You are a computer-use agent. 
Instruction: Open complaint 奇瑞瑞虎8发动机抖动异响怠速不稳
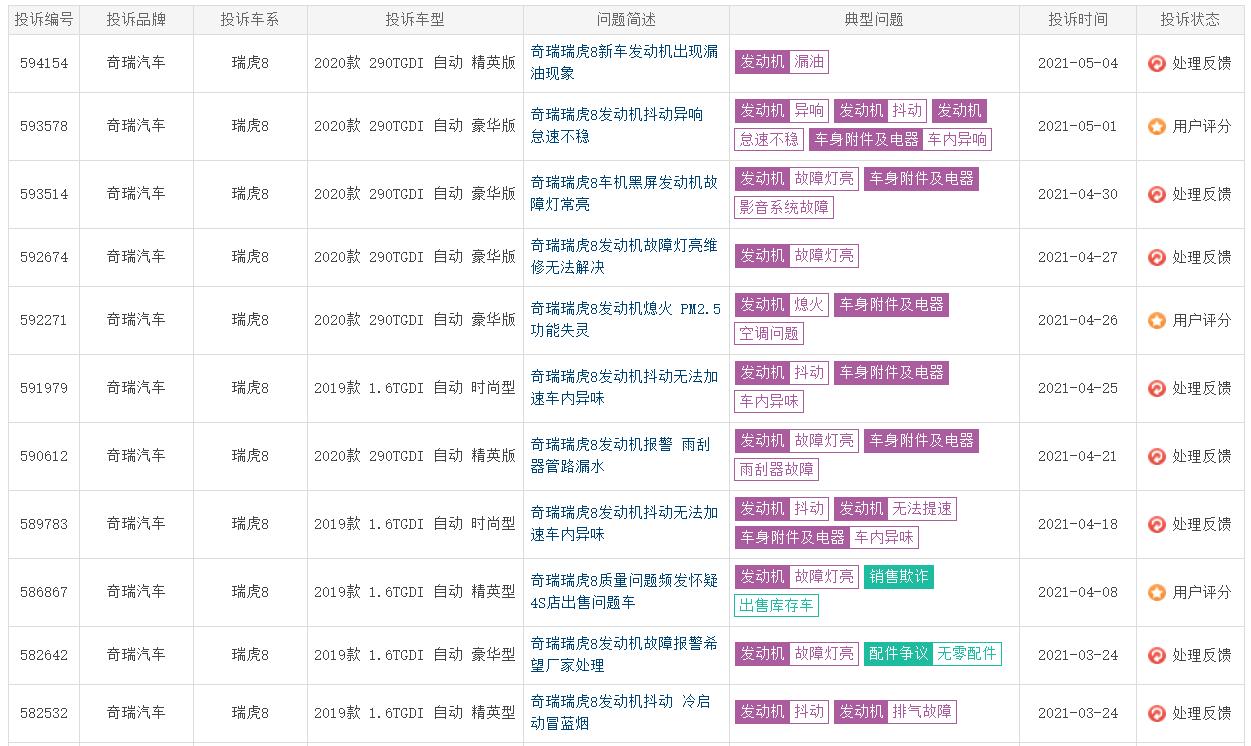pos(617,125)
